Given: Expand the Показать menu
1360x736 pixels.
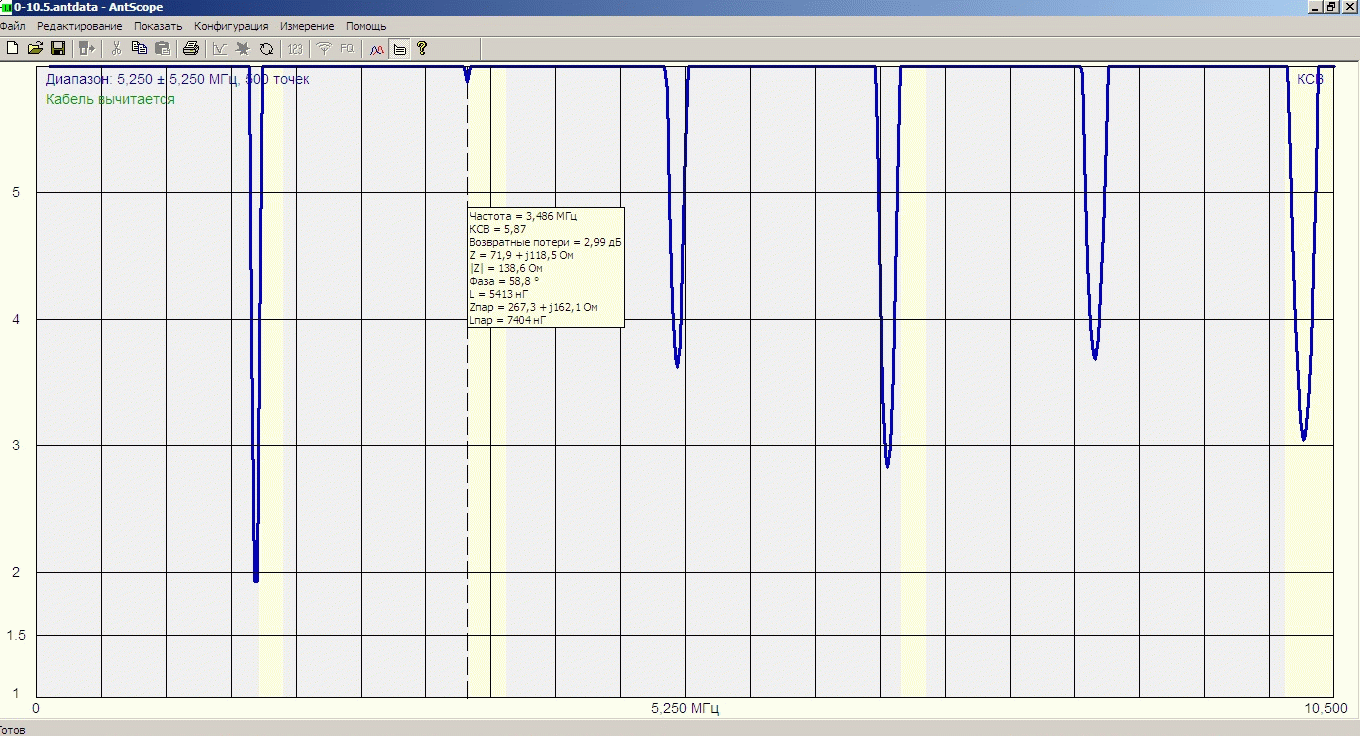Looking at the screenshot, I should click(x=158, y=26).
